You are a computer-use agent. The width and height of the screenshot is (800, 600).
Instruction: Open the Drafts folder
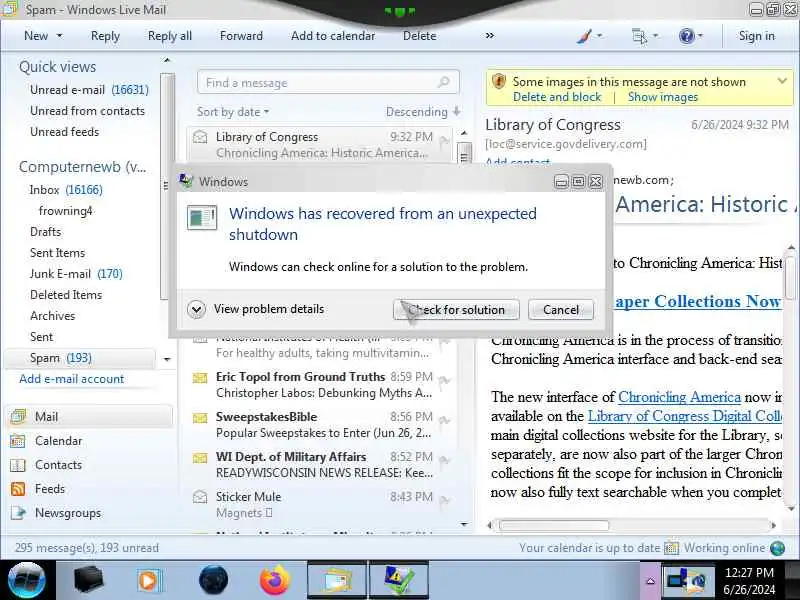point(45,232)
